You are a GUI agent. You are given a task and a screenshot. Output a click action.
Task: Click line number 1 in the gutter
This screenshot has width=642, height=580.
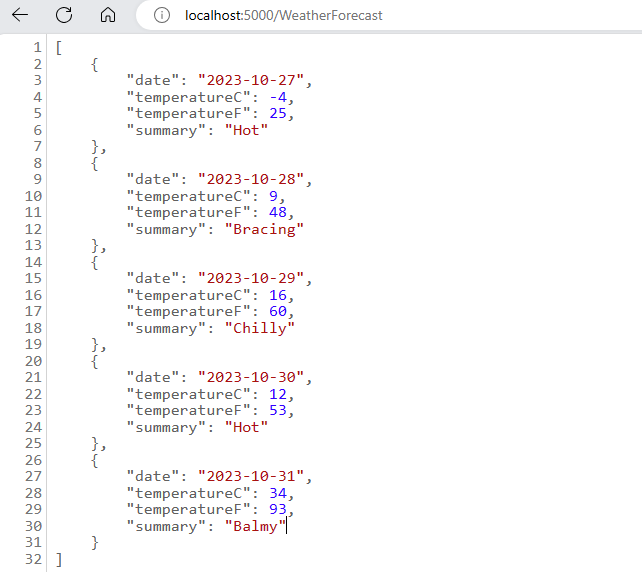(x=37, y=48)
